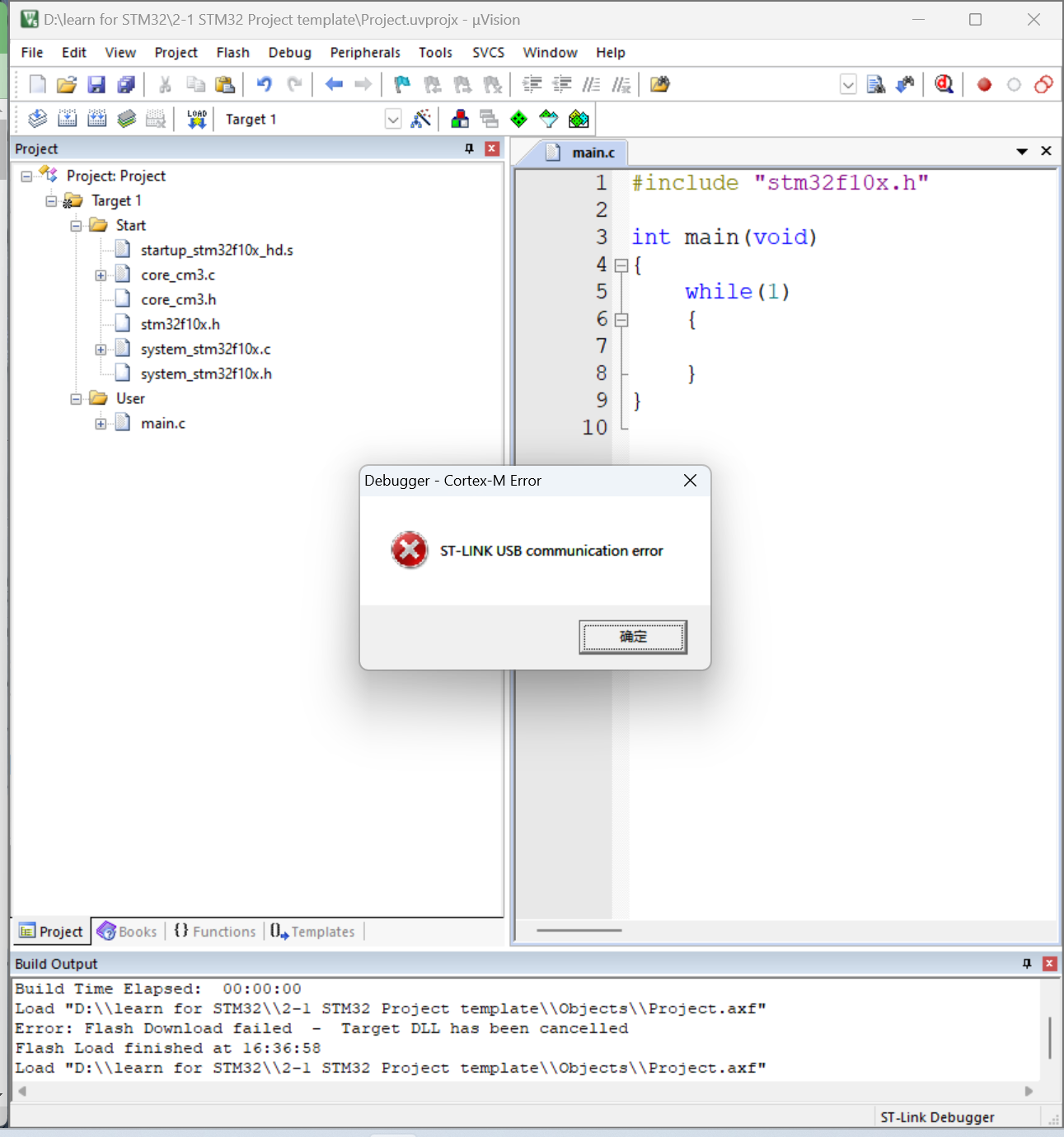Collapse the User folder group
Screen dimensions: 1064x1137
pos(76,399)
